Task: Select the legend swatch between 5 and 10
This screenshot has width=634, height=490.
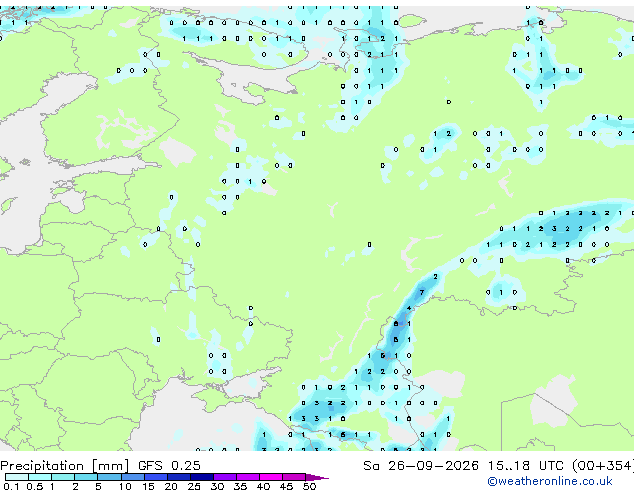Action: pos(109,477)
